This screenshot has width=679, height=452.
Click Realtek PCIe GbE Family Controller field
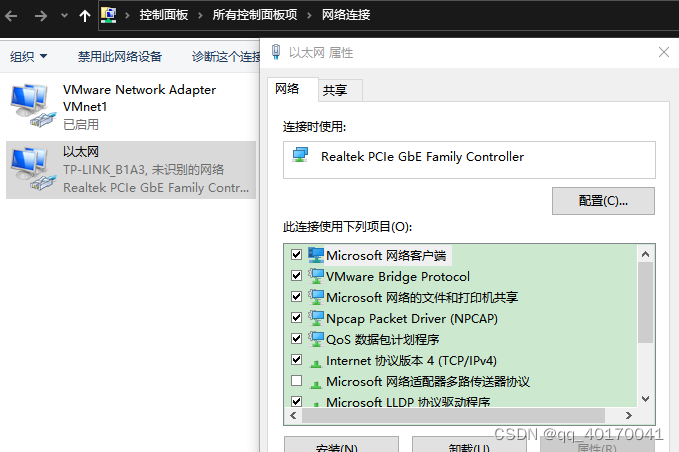click(x=469, y=160)
